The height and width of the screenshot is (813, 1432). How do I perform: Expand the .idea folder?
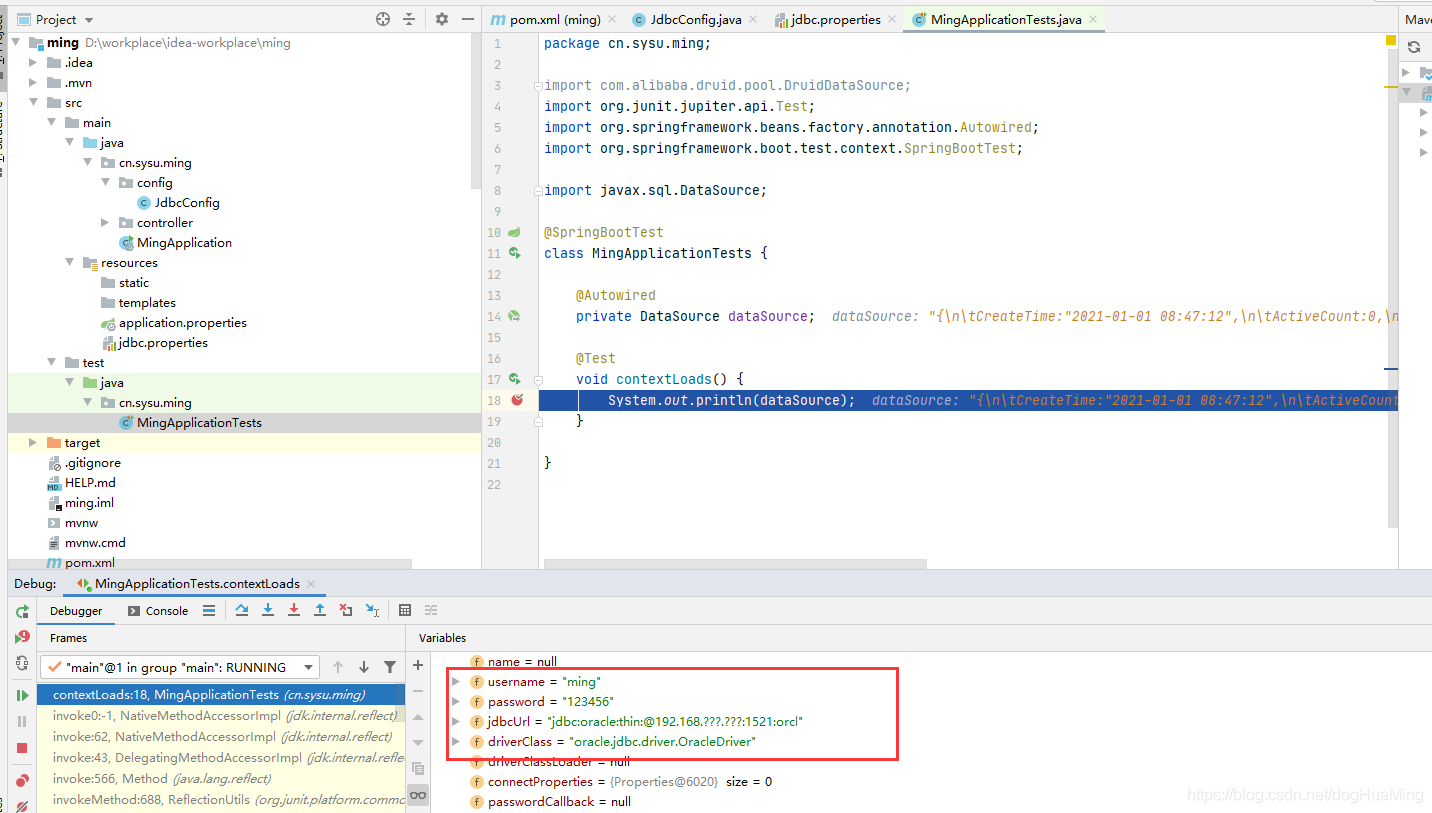34,63
